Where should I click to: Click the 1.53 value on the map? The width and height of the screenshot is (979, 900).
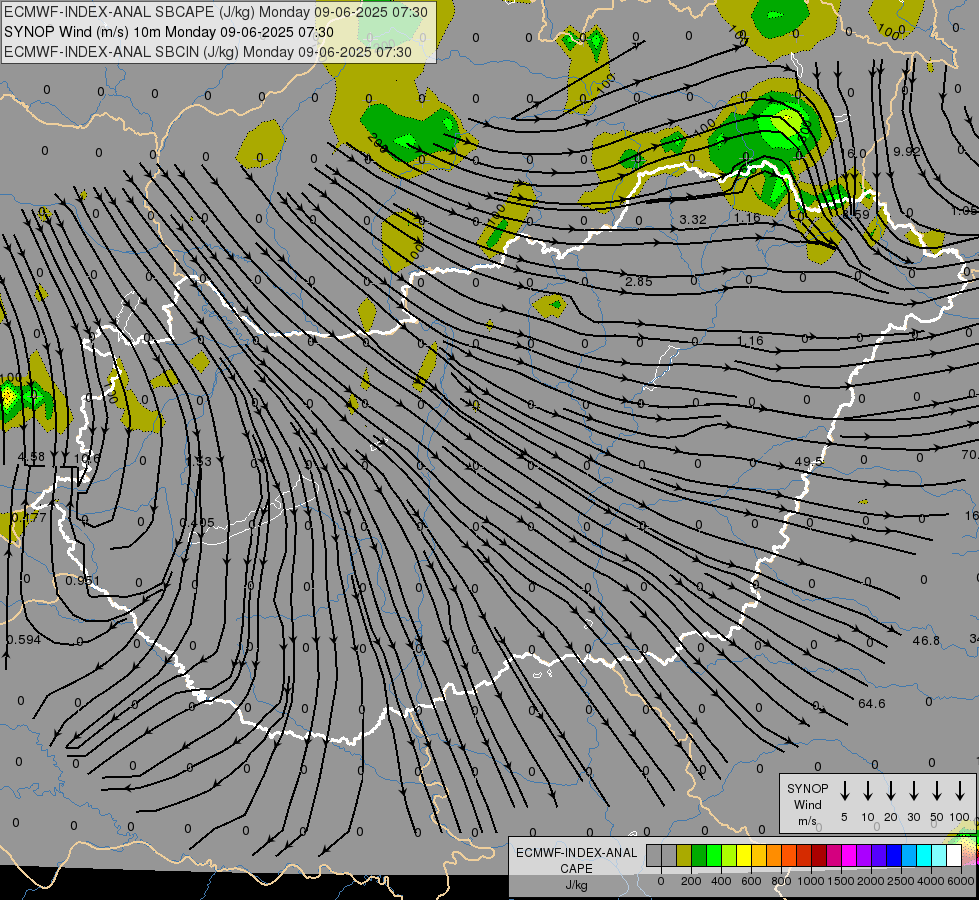click(x=199, y=462)
